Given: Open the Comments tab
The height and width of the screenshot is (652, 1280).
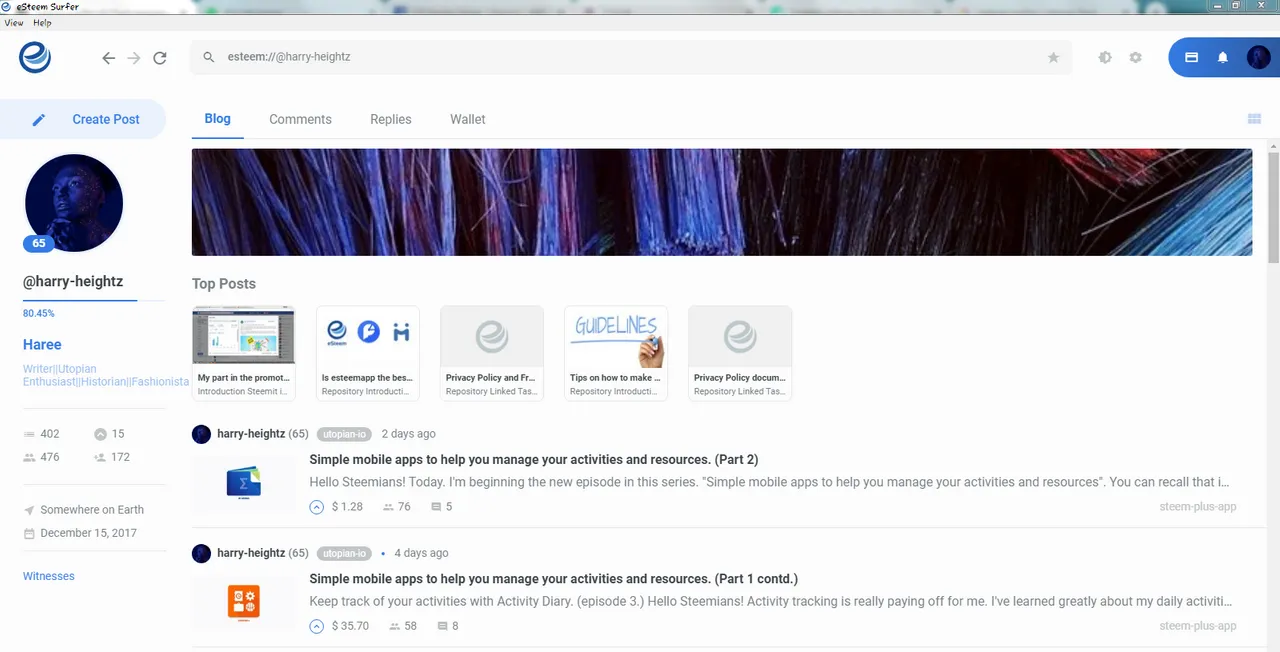Looking at the screenshot, I should tap(300, 119).
